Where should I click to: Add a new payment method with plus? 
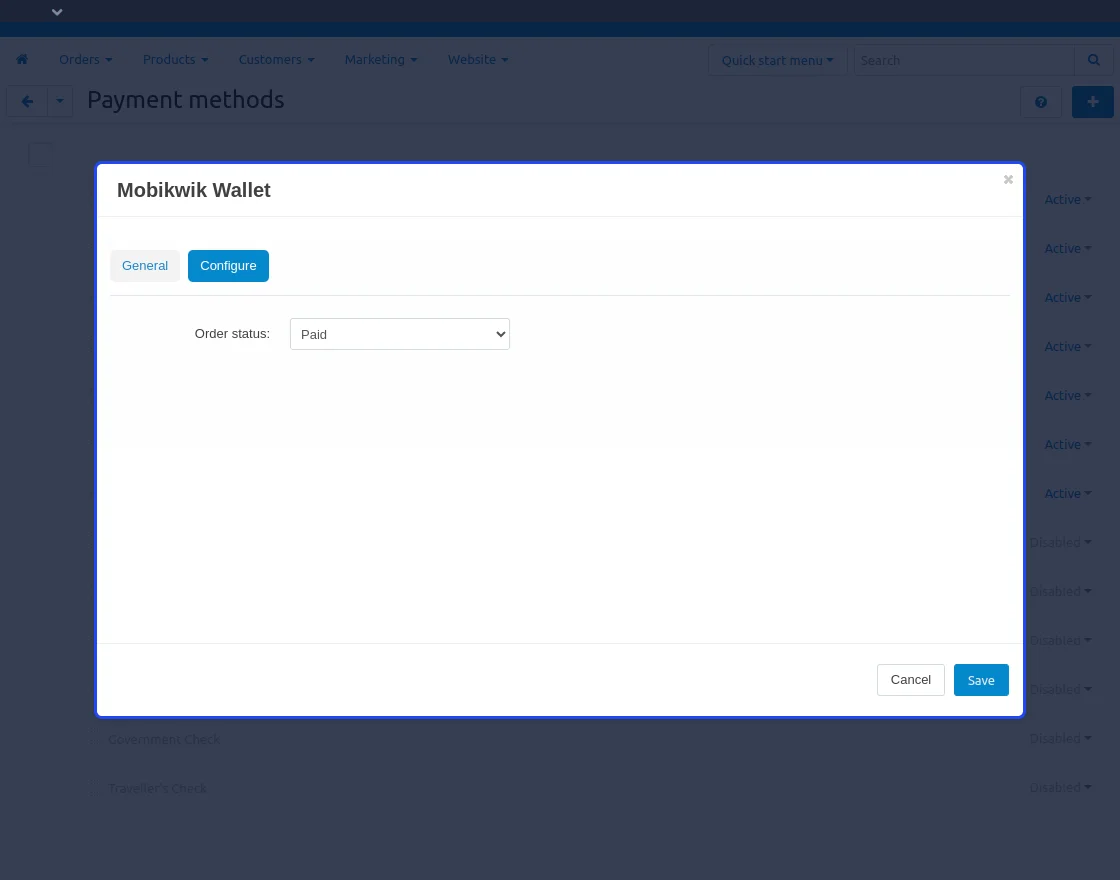(1093, 102)
